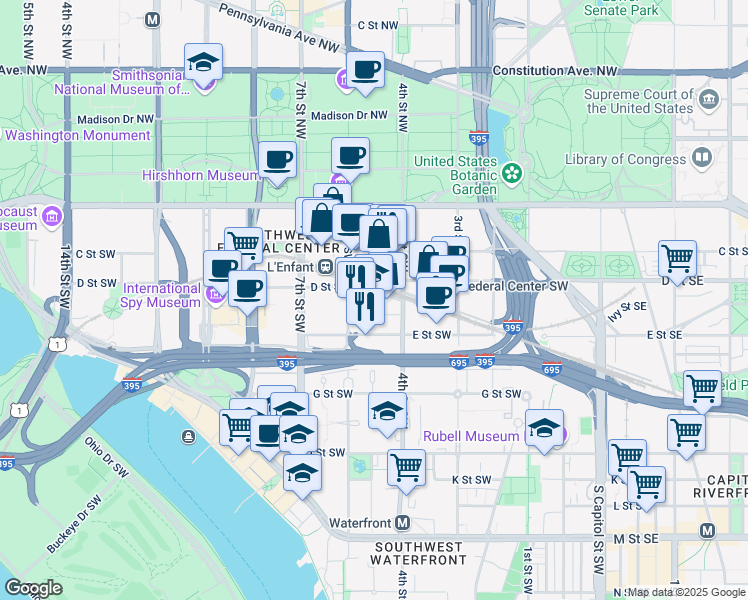748x600 pixels.
Task: Click 'Pennsylvania Ave NW' road label
Action: click(279, 27)
